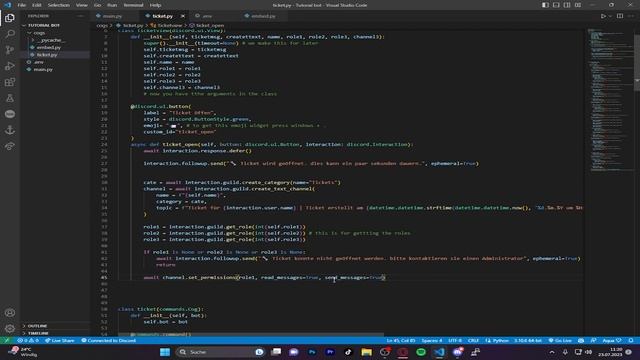640x360 pixels.
Task: Collapse the cogs folder in Explorer
Action: (x=39, y=33)
